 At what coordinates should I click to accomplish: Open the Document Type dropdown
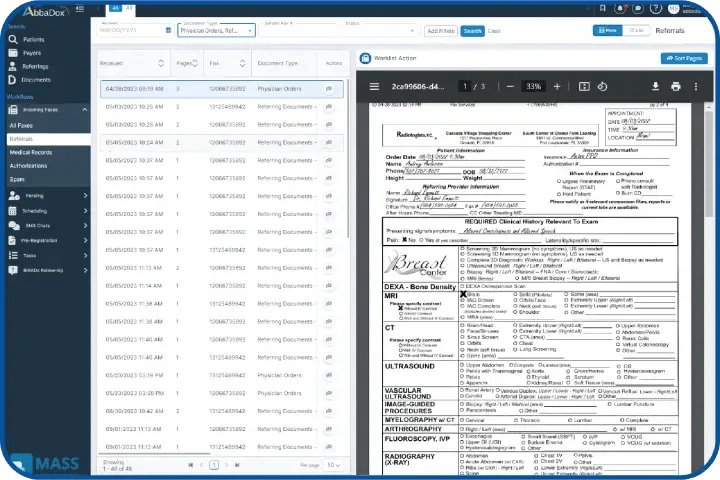[x=216, y=31]
